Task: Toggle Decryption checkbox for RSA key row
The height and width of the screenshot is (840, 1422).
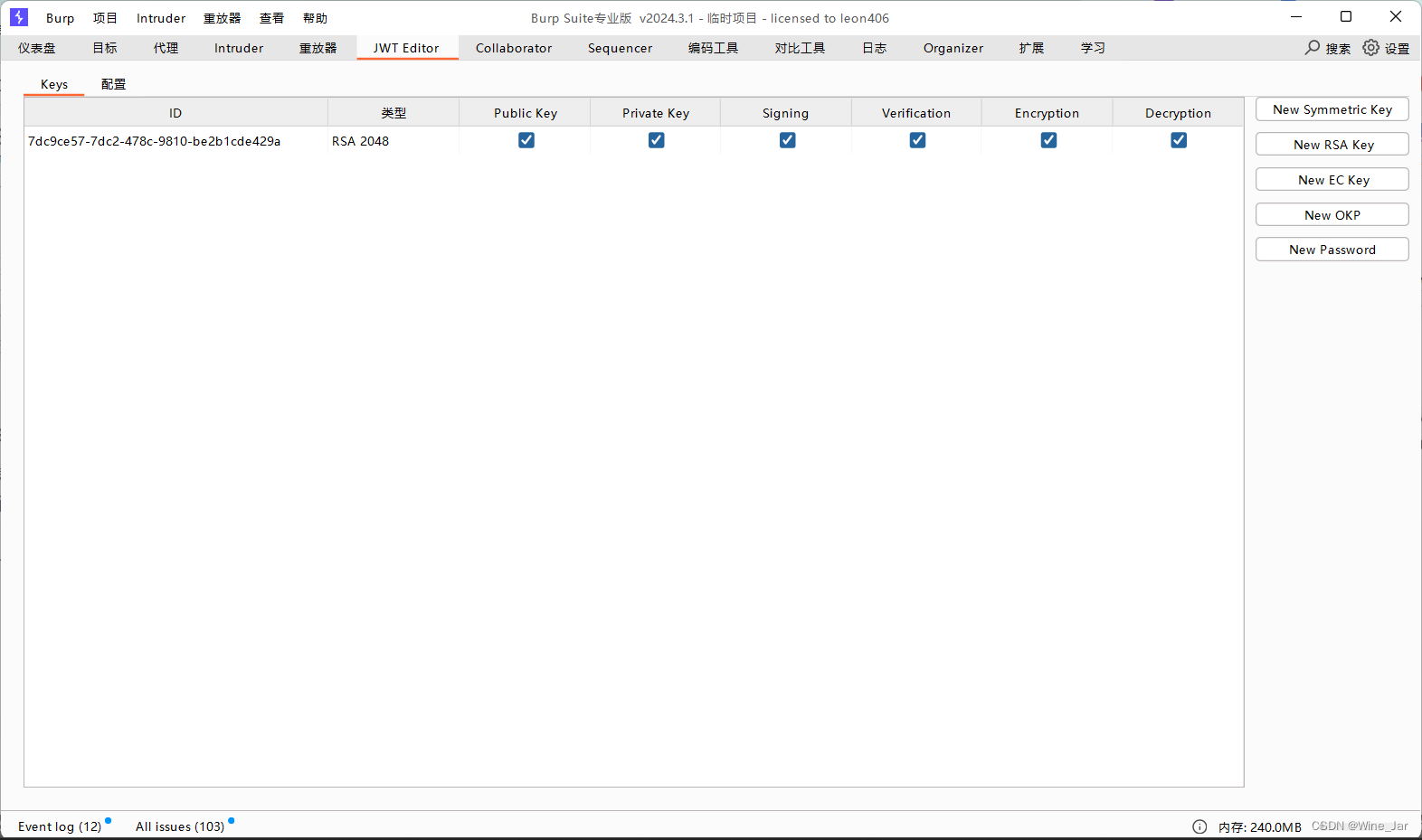Action: (x=1179, y=140)
